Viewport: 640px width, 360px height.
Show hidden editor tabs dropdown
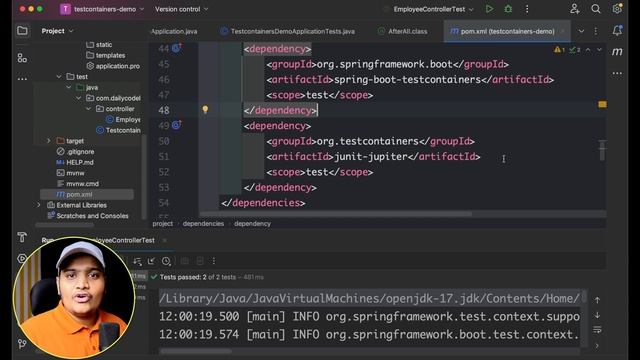pyautogui.click(x=581, y=31)
